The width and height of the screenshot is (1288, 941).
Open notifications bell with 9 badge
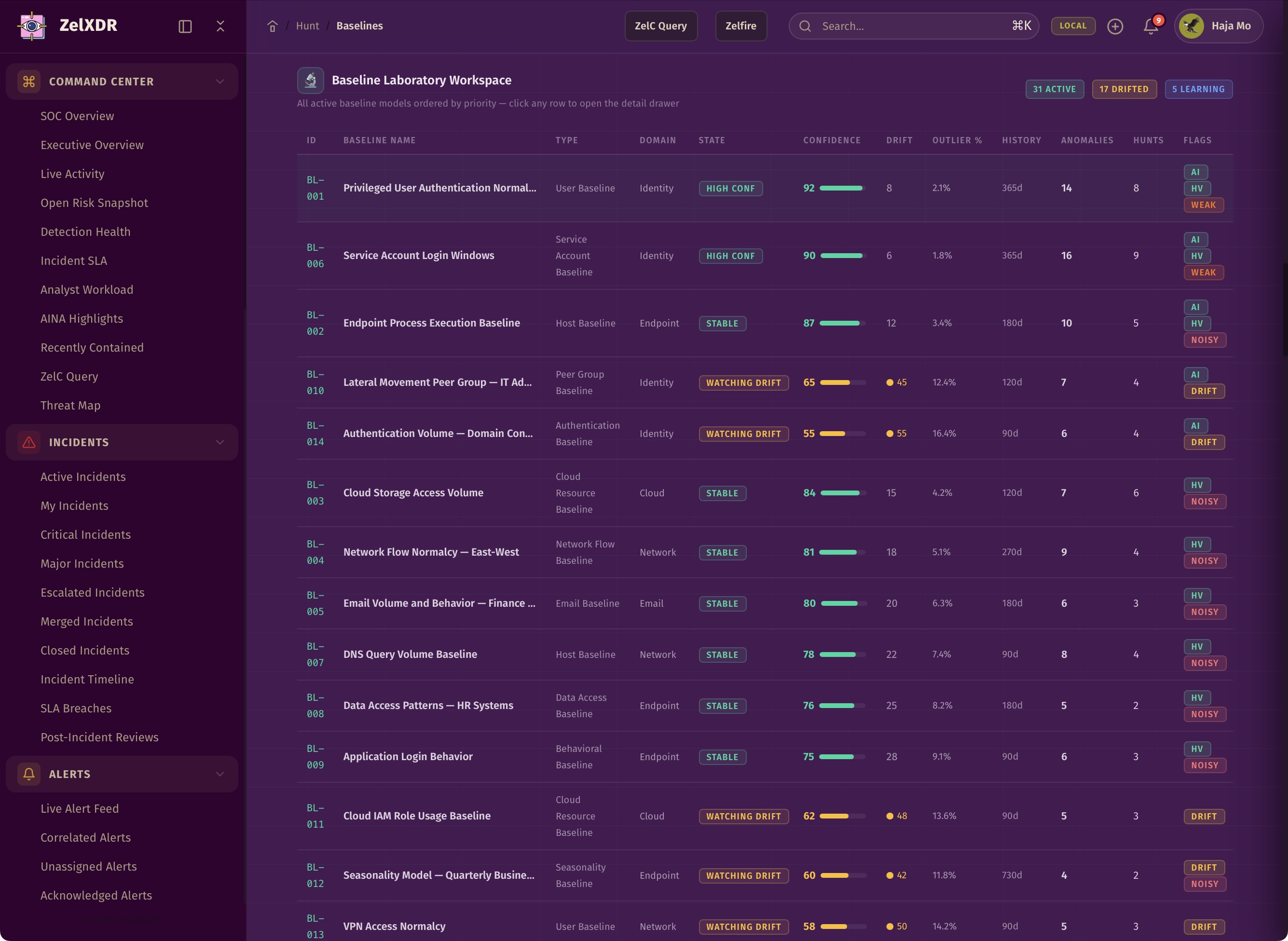point(1150,26)
